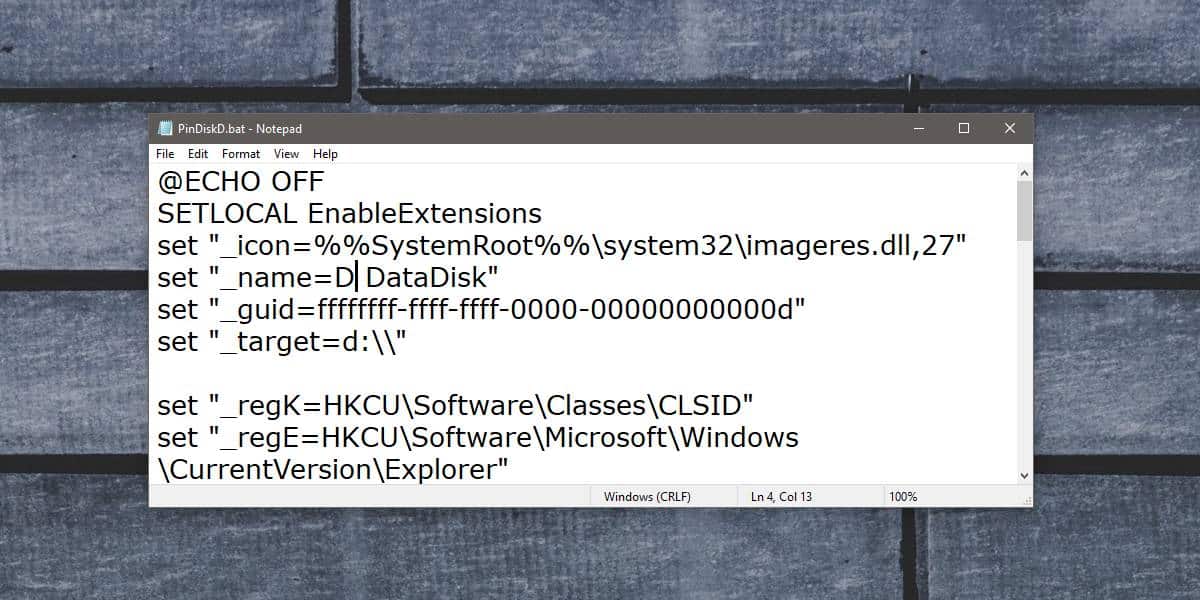
Task: Click the scroll down arrow
Action: [x=1023, y=474]
